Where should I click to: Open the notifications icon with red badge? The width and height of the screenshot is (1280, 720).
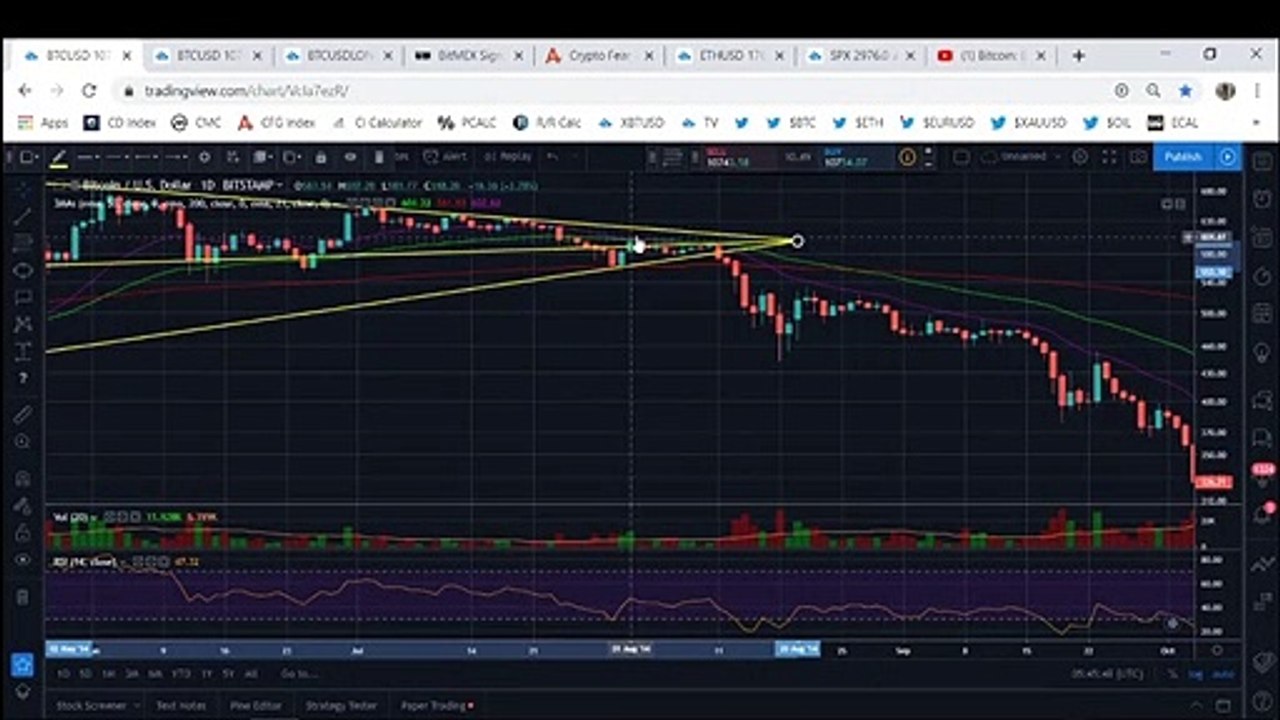click(x=1262, y=513)
